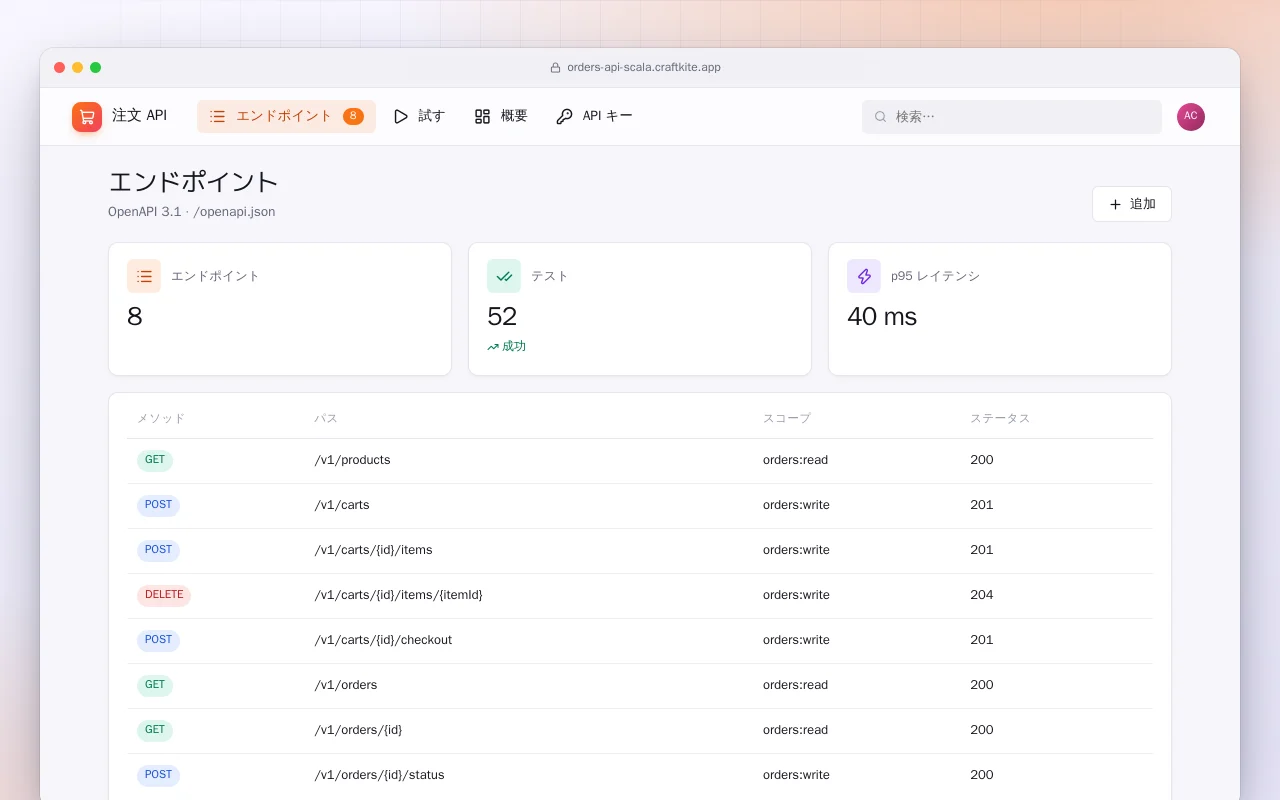Image resolution: width=1280 pixels, height=800 pixels.
Task: Click the 40 ms latency value
Action: [x=882, y=317]
